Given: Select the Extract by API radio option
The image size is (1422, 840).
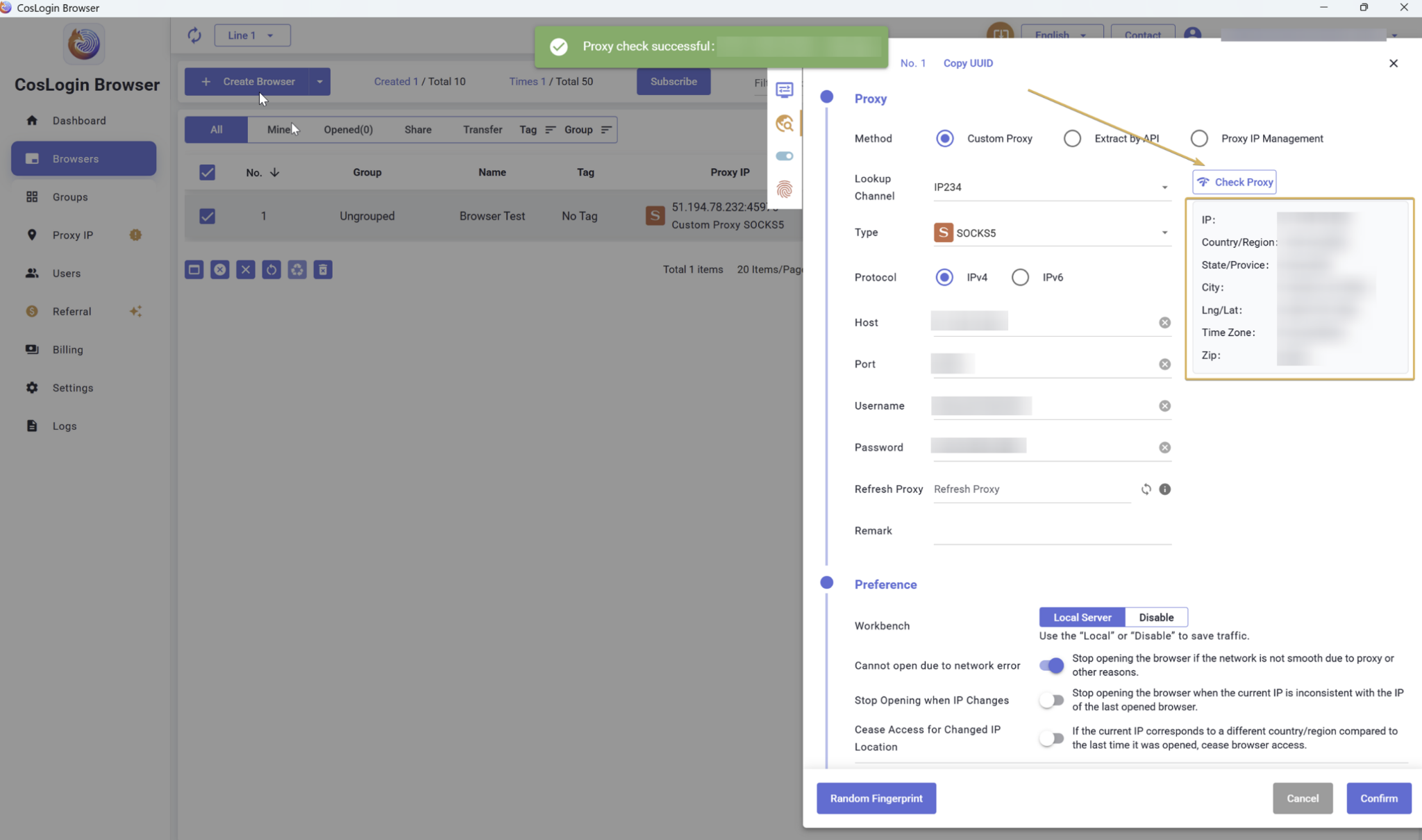Looking at the screenshot, I should pyautogui.click(x=1072, y=138).
